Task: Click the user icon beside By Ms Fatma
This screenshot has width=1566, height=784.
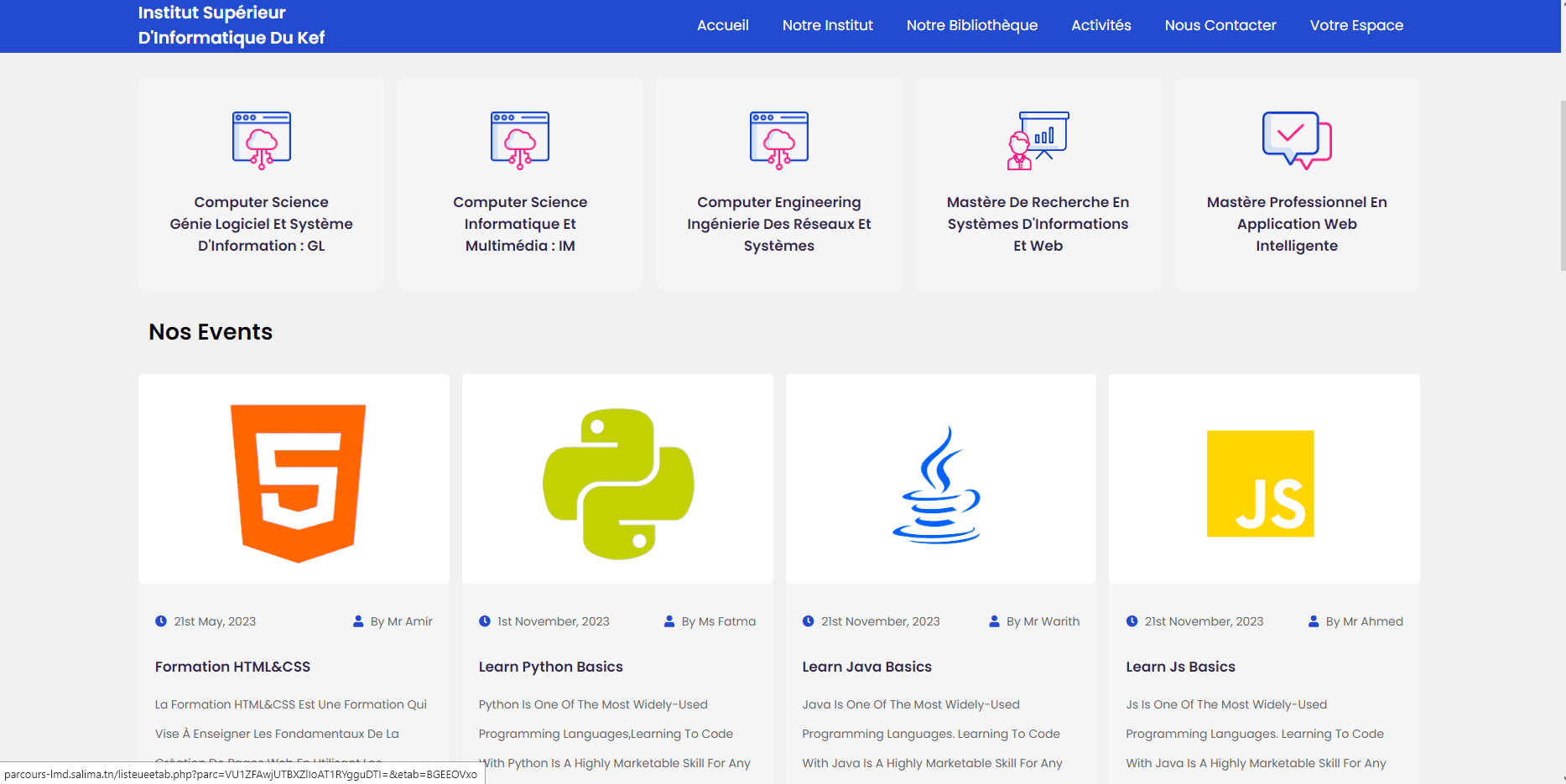Action: [x=669, y=621]
